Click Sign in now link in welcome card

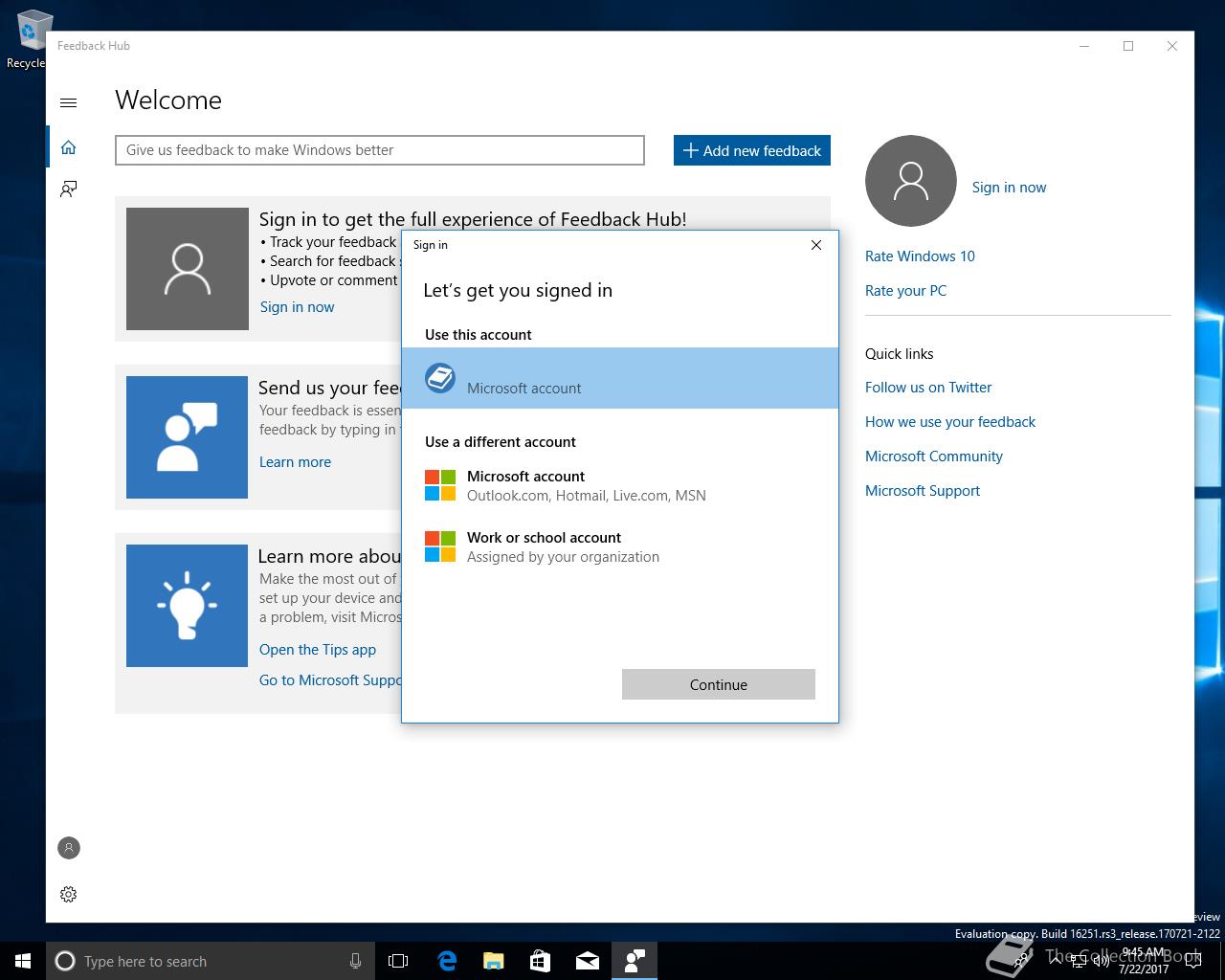297,307
